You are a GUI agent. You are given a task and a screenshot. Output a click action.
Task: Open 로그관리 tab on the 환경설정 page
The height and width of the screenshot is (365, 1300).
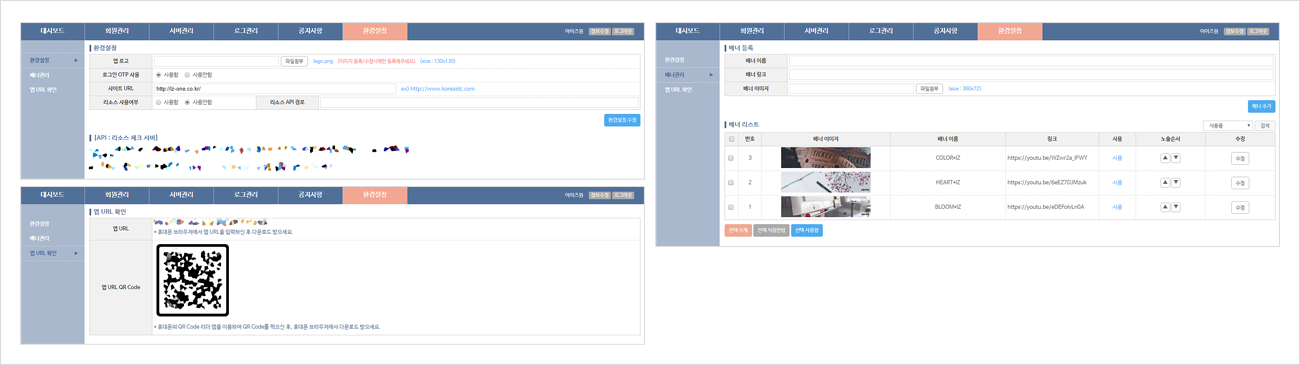pyautogui.click(x=246, y=31)
